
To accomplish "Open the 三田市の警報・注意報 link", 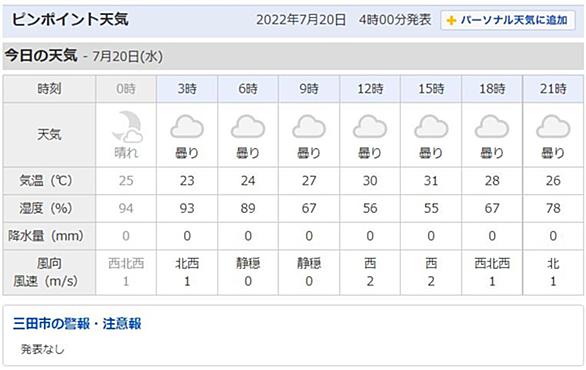I will click(77, 323).
